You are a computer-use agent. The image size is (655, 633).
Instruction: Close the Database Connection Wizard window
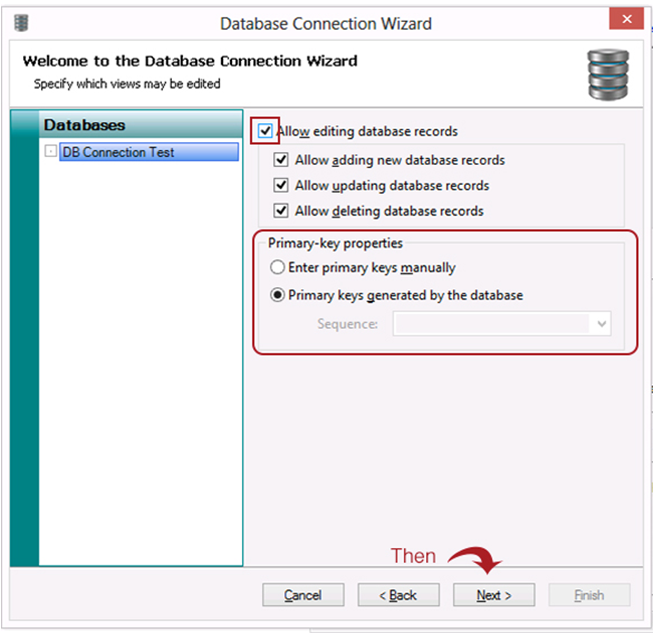click(626, 19)
